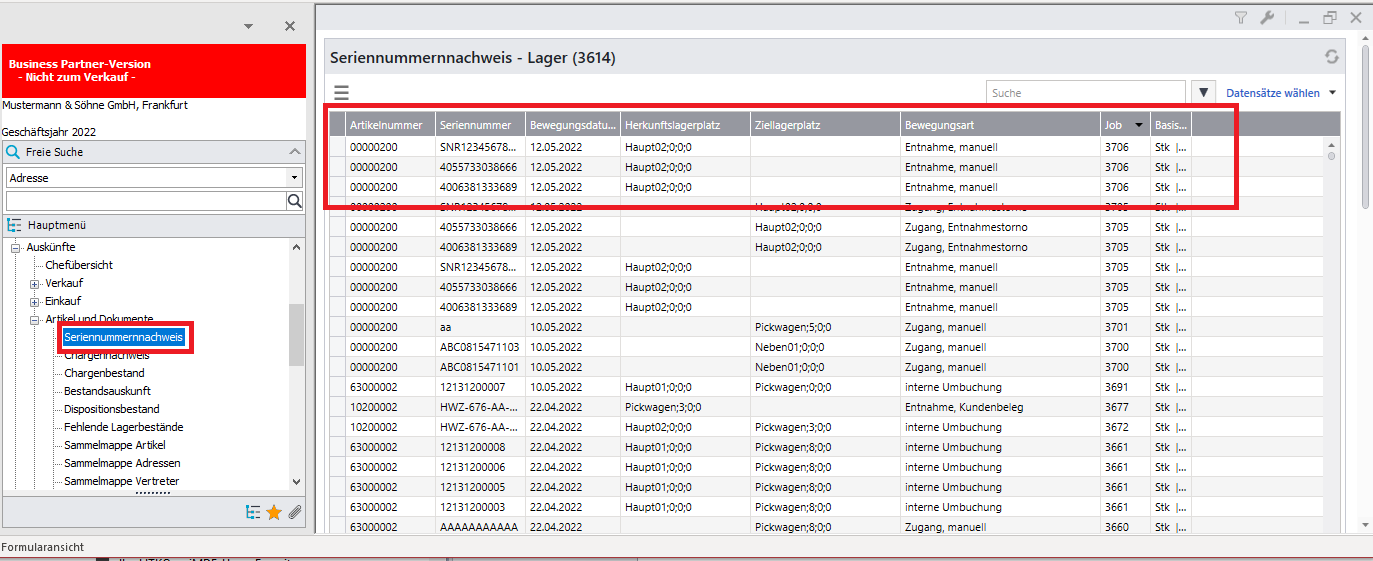The image size is (1373, 561).
Task: Click the tree view icon next to the star
Action: (253, 512)
